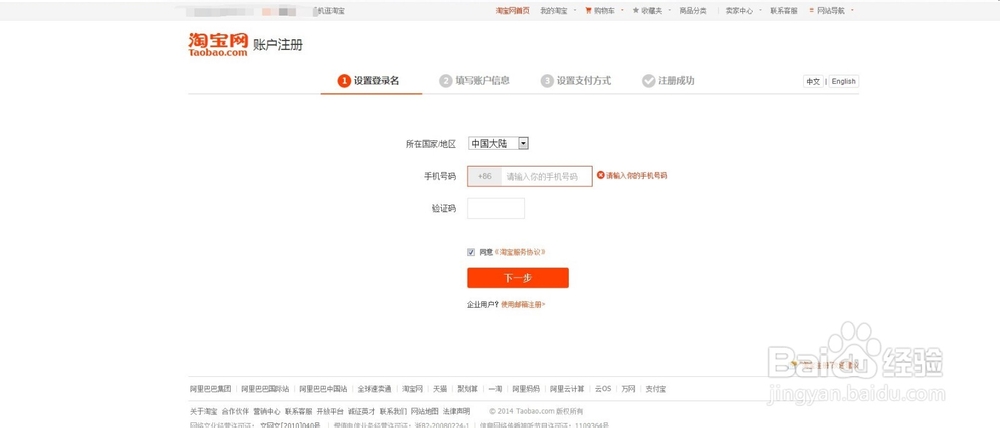This screenshot has width=1000, height=428.
Task: Open footer link 天猫
Action: [x=440, y=388]
